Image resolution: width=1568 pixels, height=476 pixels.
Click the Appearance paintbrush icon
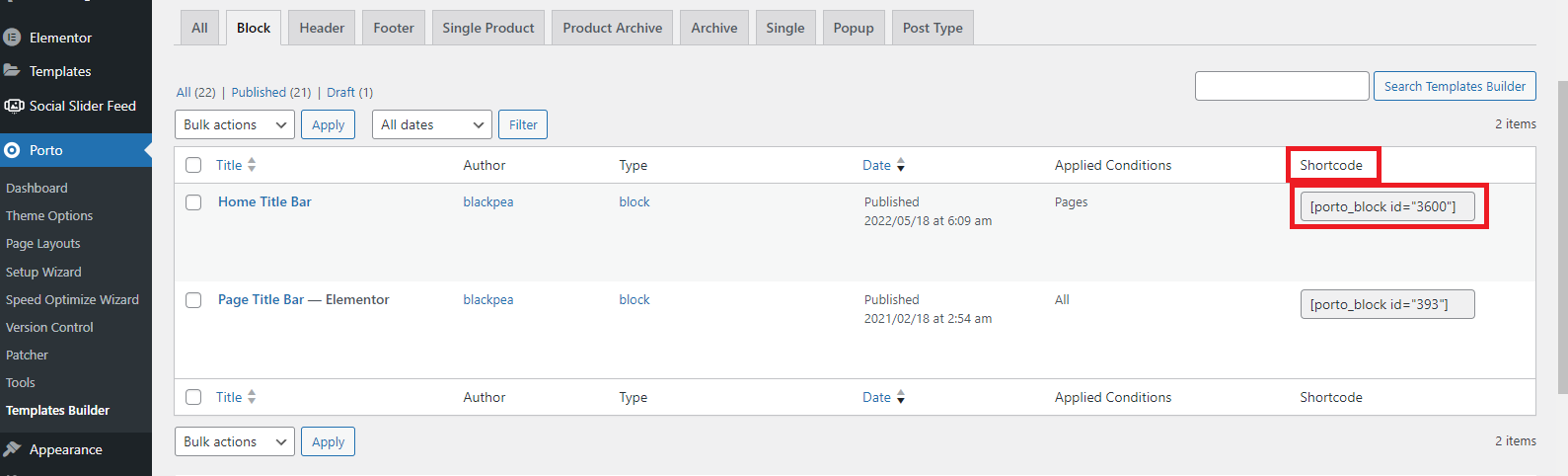(x=12, y=449)
